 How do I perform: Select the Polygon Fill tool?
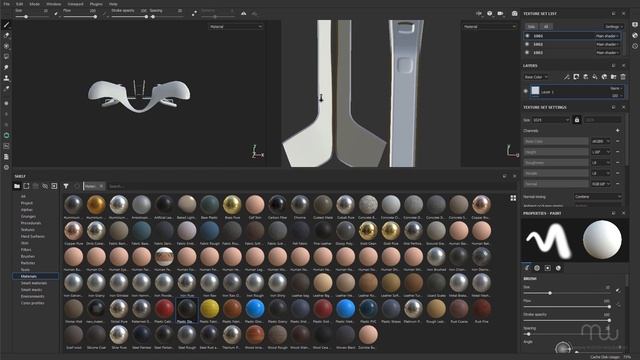(6, 57)
